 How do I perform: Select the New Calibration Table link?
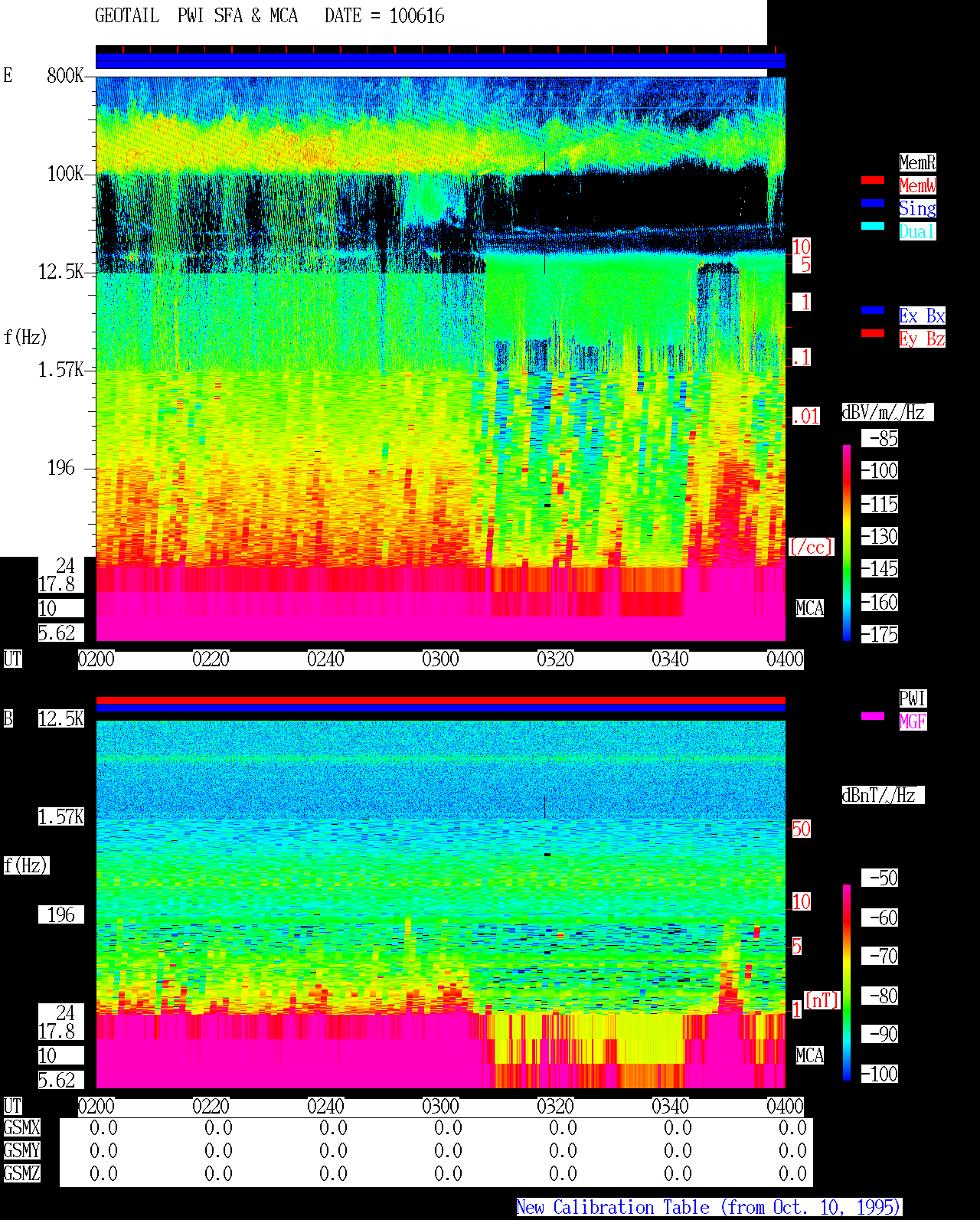point(709,1208)
